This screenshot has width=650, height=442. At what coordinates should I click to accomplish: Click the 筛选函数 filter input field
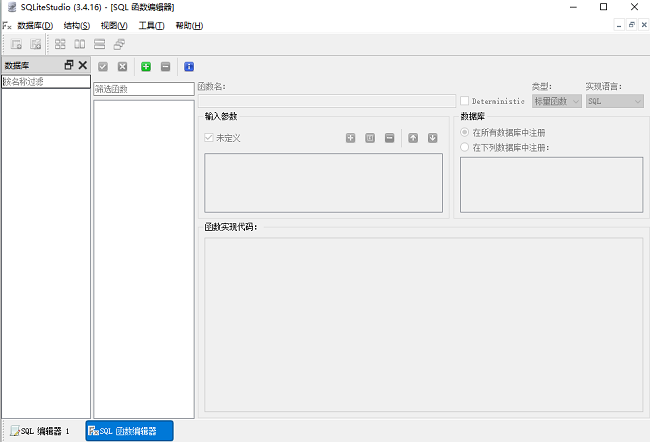pos(143,89)
